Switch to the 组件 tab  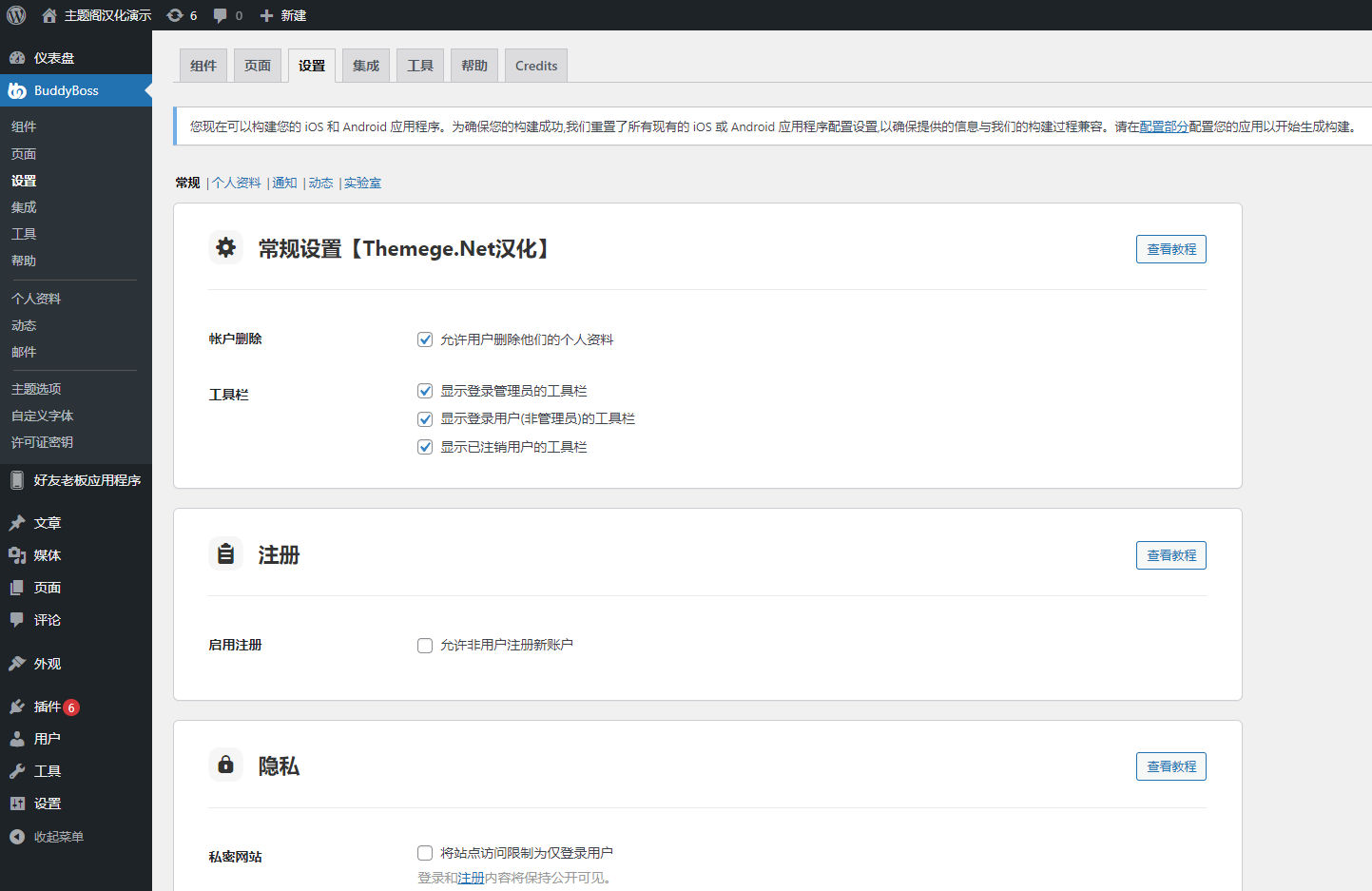click(x=203, y=66)
